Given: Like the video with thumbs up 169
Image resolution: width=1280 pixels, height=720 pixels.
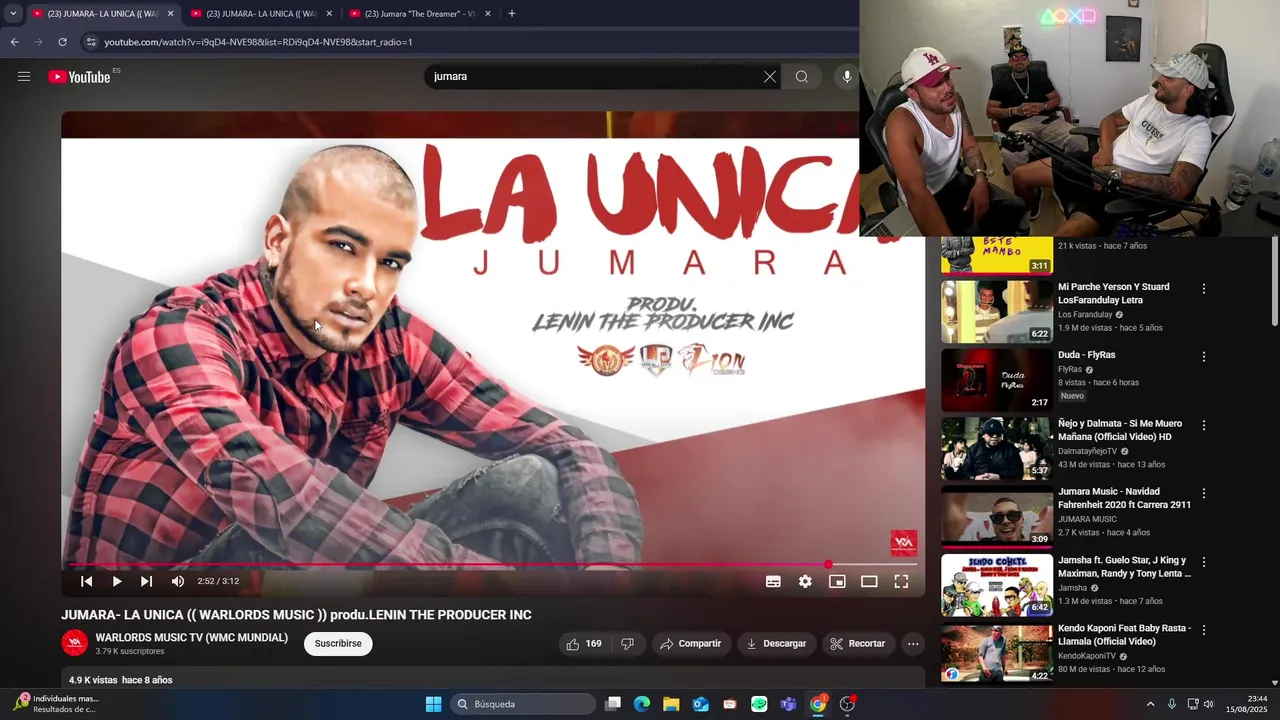Looking at the screenshot, I should pos(584,644).
